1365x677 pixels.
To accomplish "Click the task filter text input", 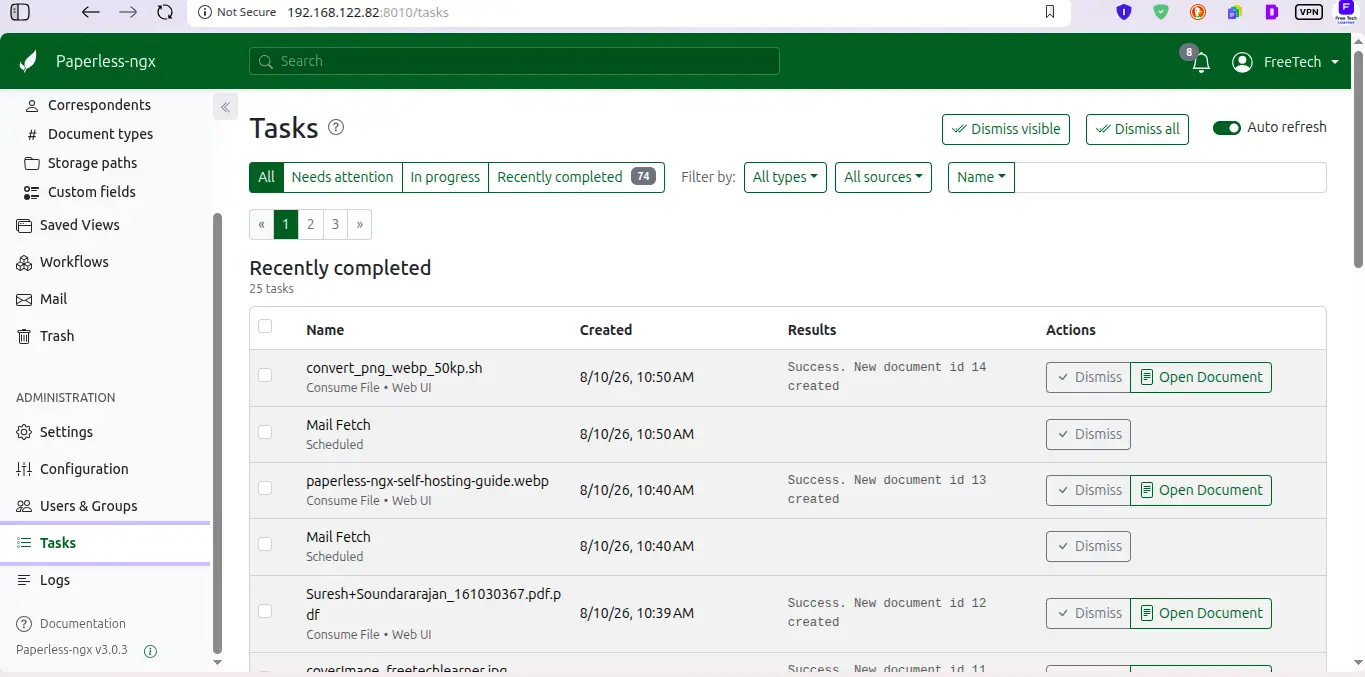I will 1170,177.
